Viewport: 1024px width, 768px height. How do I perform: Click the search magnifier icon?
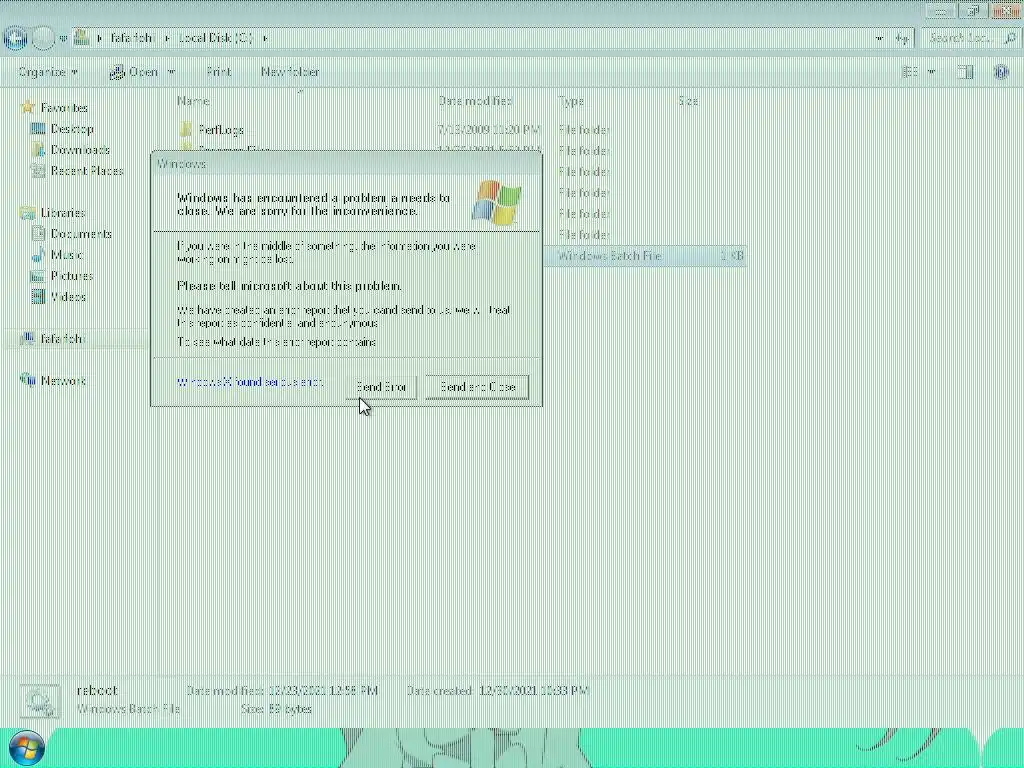tap(1010, 39)
